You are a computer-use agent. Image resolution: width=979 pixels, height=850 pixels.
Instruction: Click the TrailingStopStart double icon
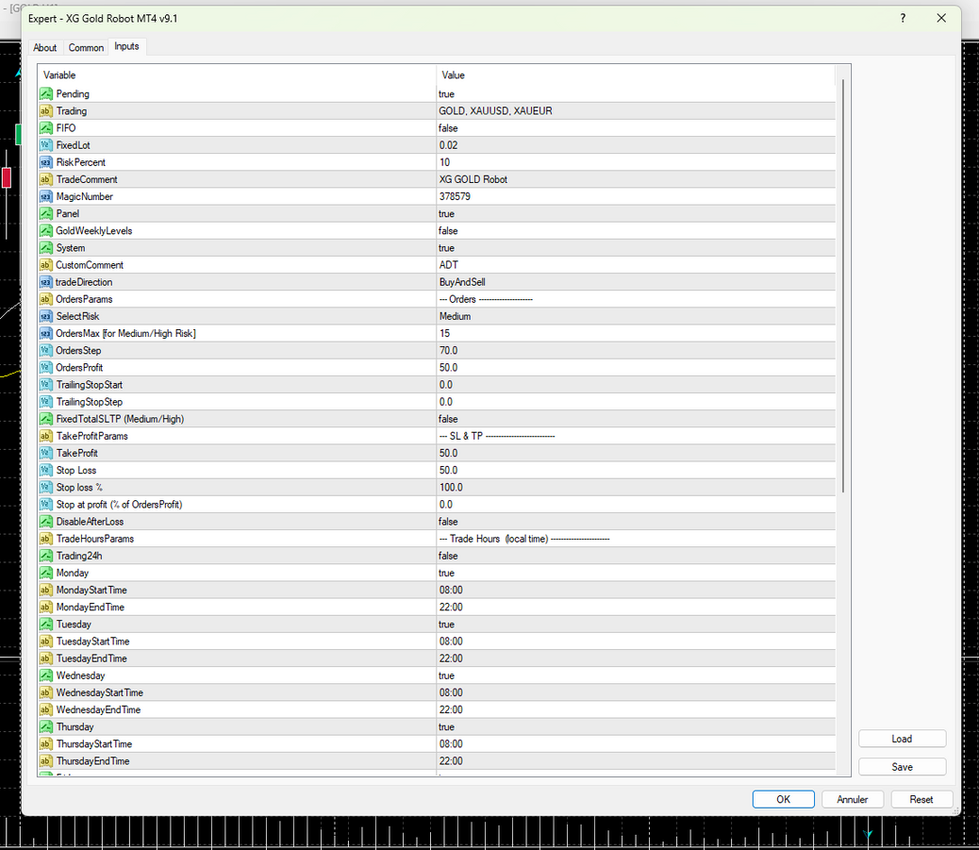click(x=46, y=385)
